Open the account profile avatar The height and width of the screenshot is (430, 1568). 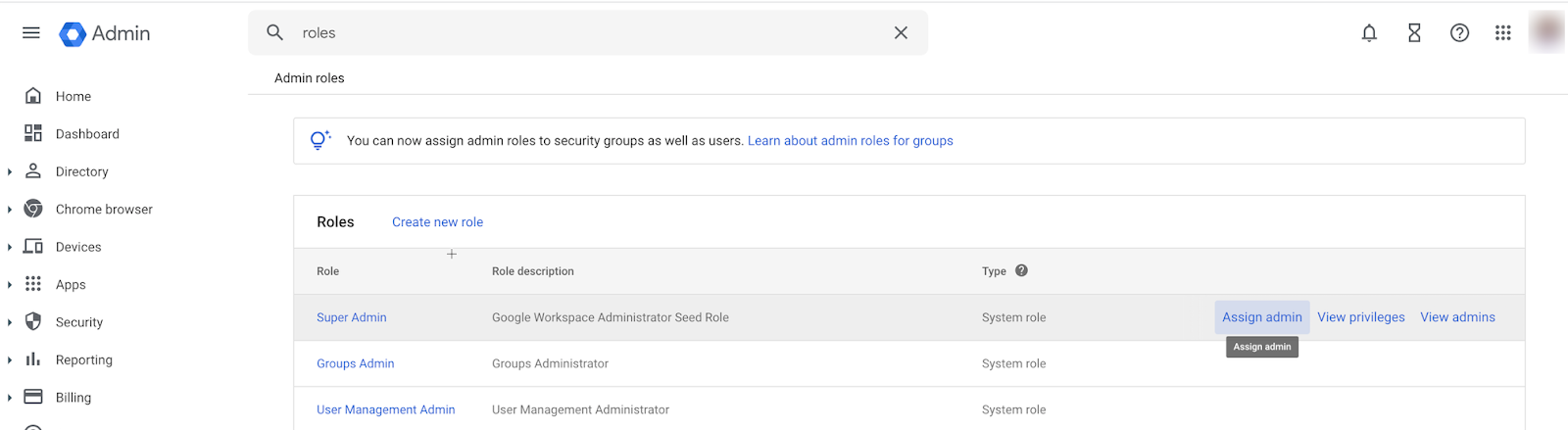click(x=1547, y=32)
